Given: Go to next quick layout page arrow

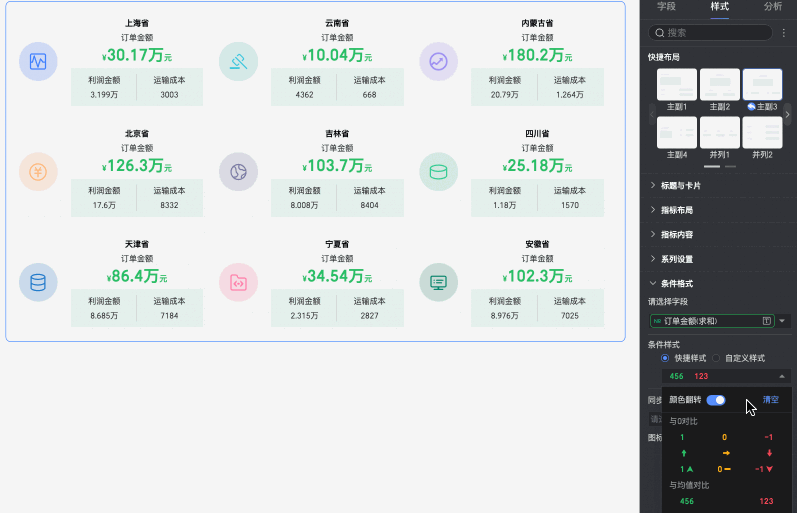Looking at the screenshot, I should click(x=787, y=114).
